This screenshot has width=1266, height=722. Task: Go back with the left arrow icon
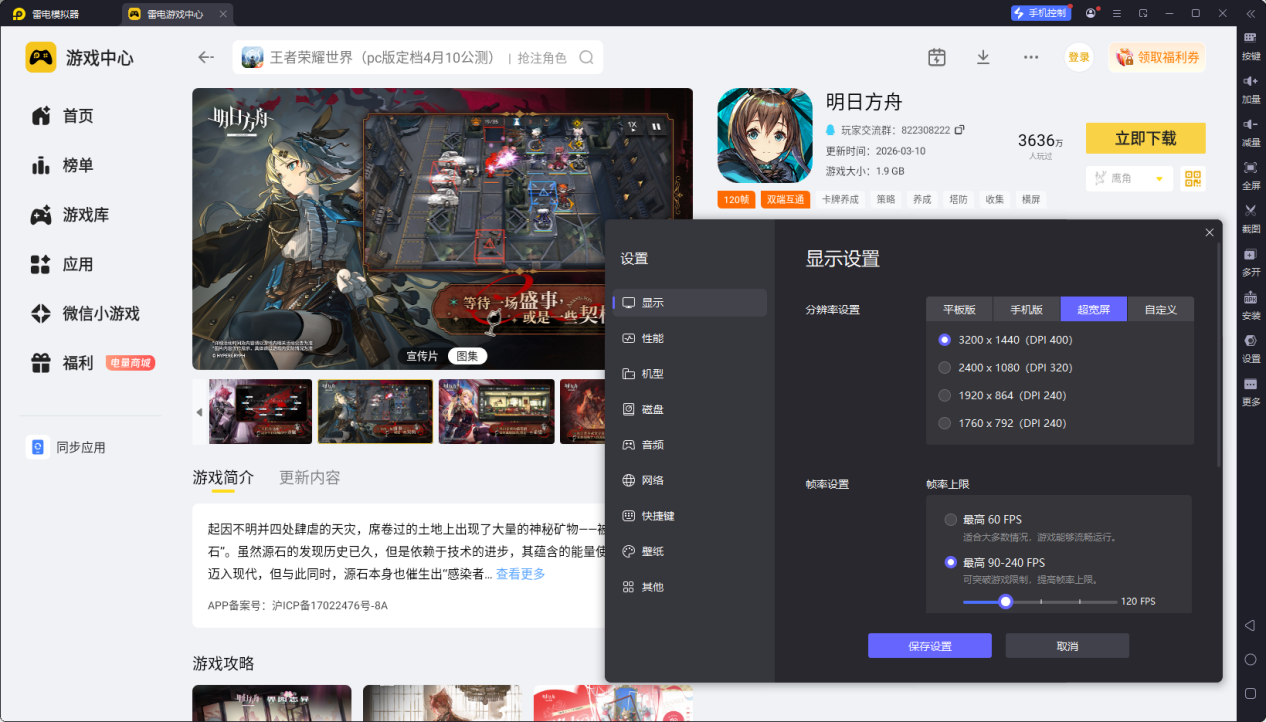click(x=206, y=57)
